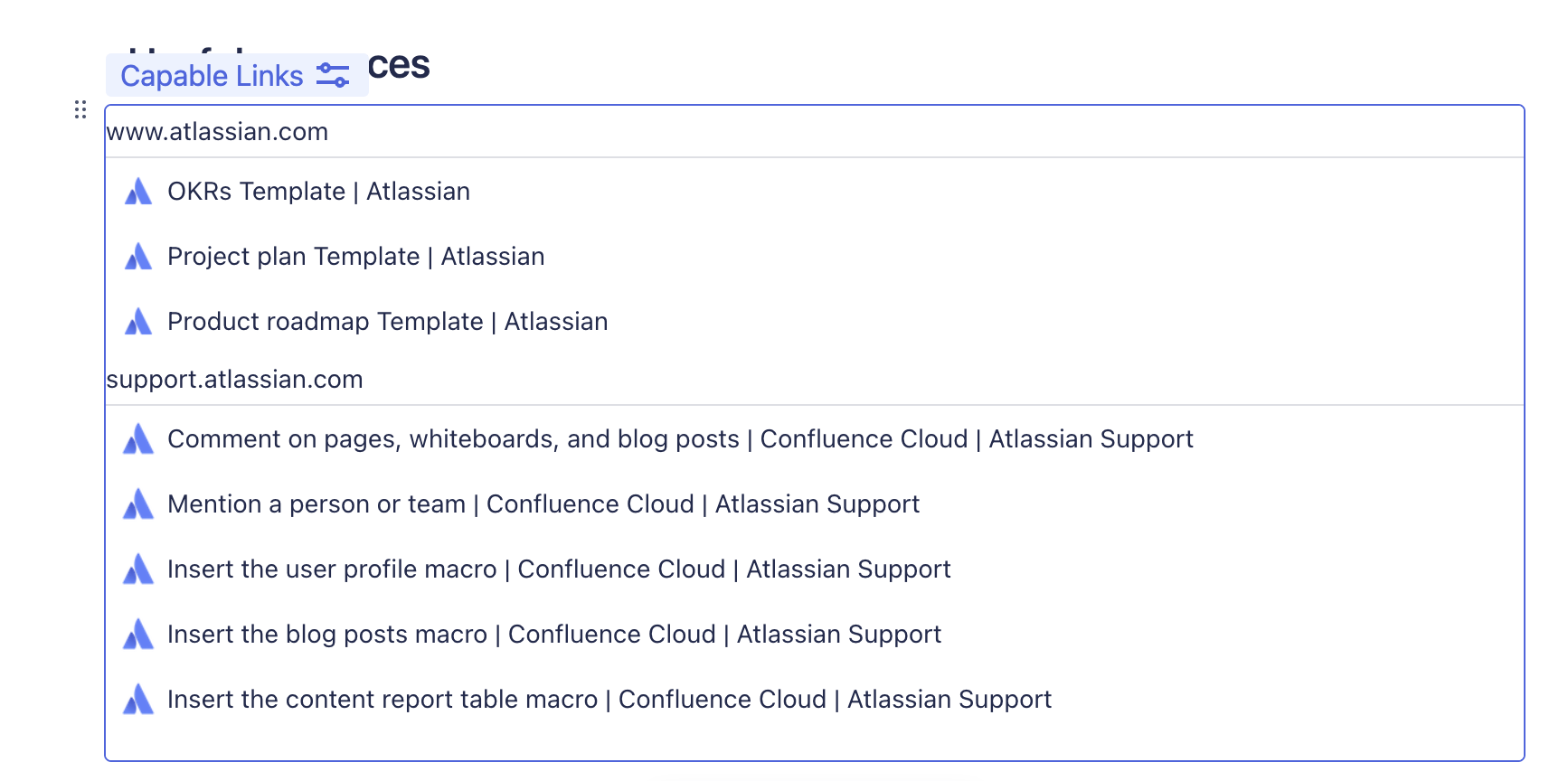Click the Capable Links macro label
The image size is (1568, 781).
tap(212, 76)
